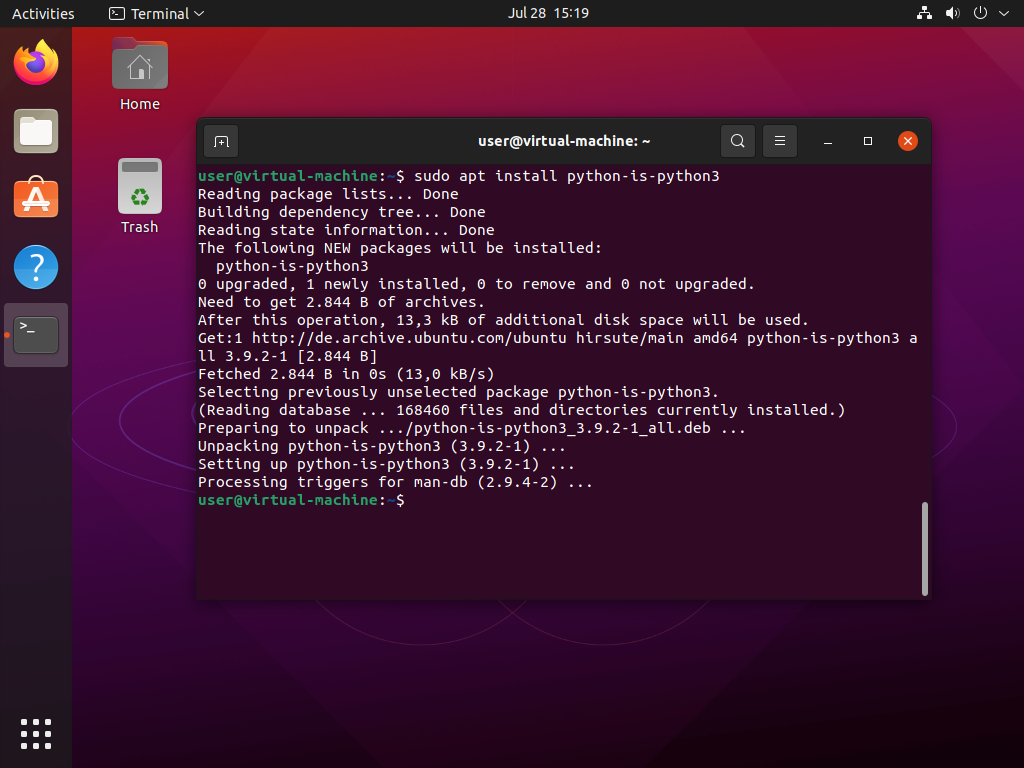Image resolution: width=1024 pixels, height=768 pixels.
Task: Expand the system menu arrow
Action: (1003, 13)
